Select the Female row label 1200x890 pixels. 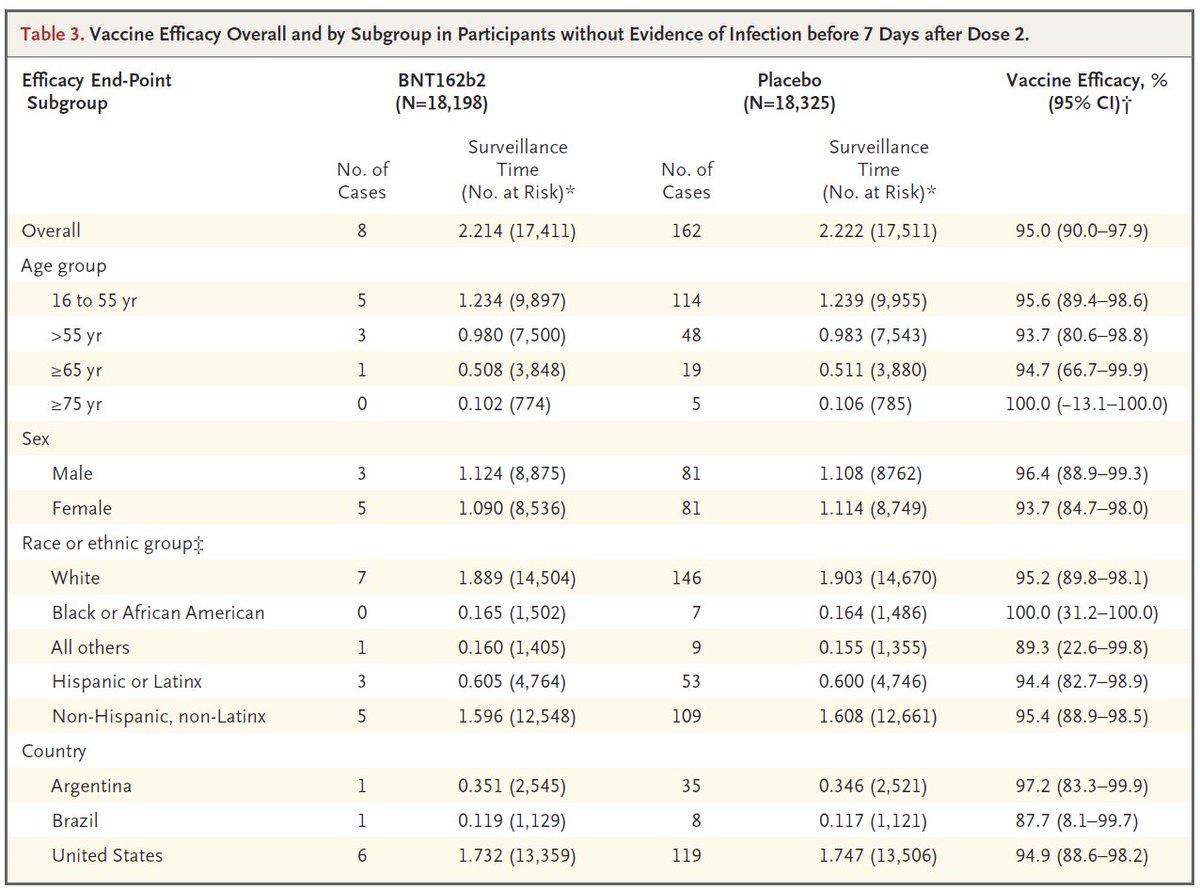coord(81,507)
